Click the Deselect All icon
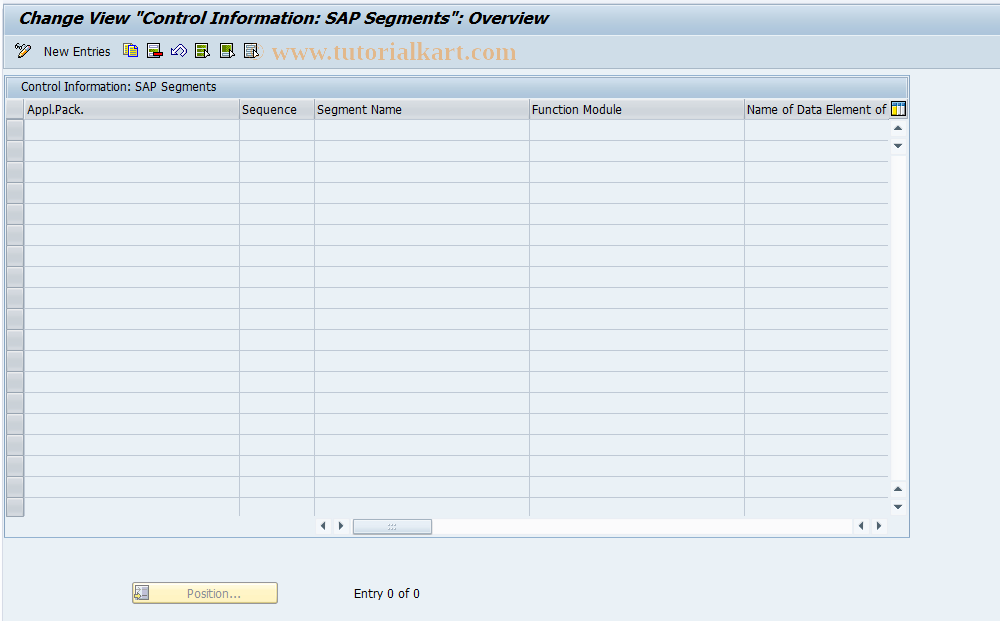The height and width of the screenshot is (621, 1000). coord(251,51)
